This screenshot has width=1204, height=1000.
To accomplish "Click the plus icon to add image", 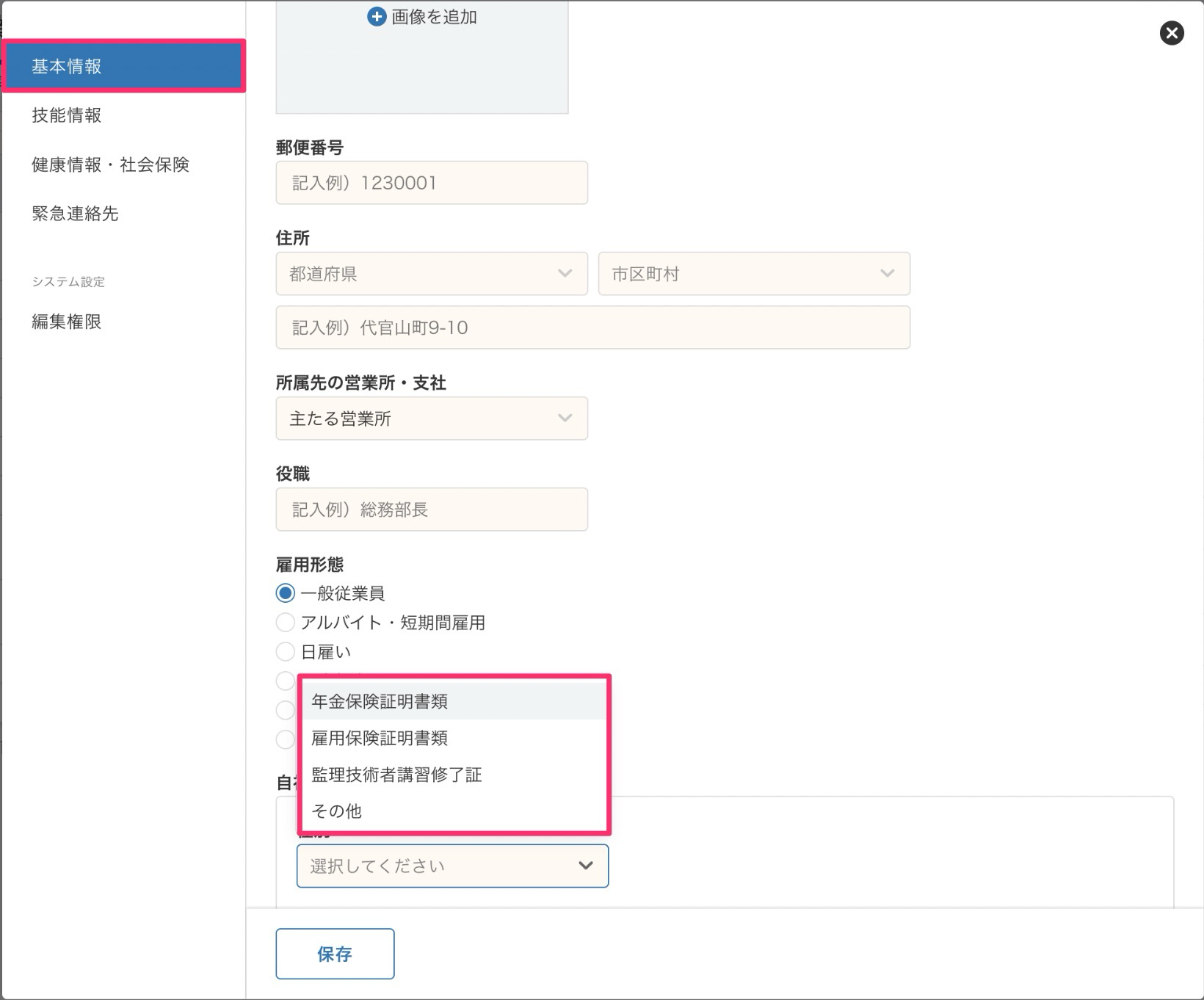I will pyautogui.click(x=377, y=17).
